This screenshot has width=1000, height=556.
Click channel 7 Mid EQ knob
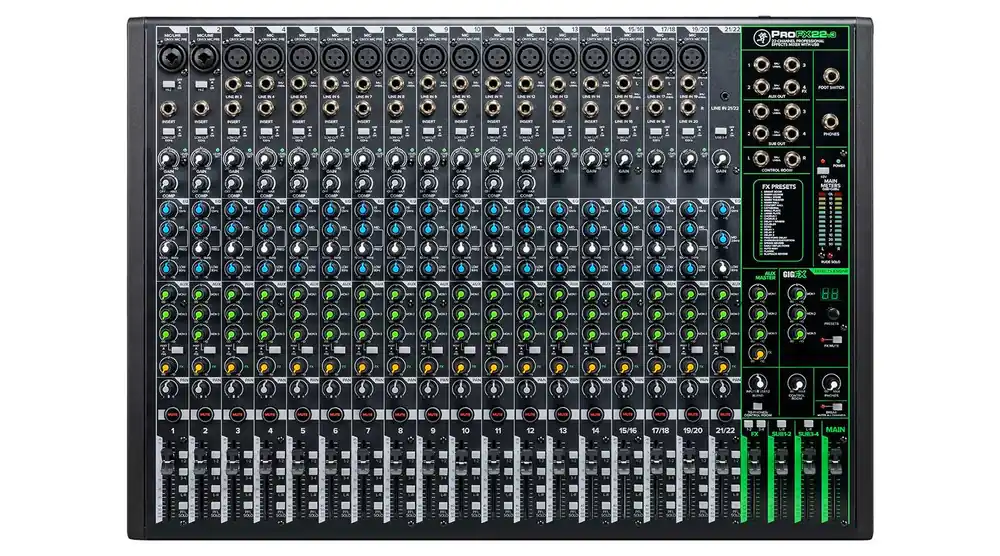coord(363,228)
